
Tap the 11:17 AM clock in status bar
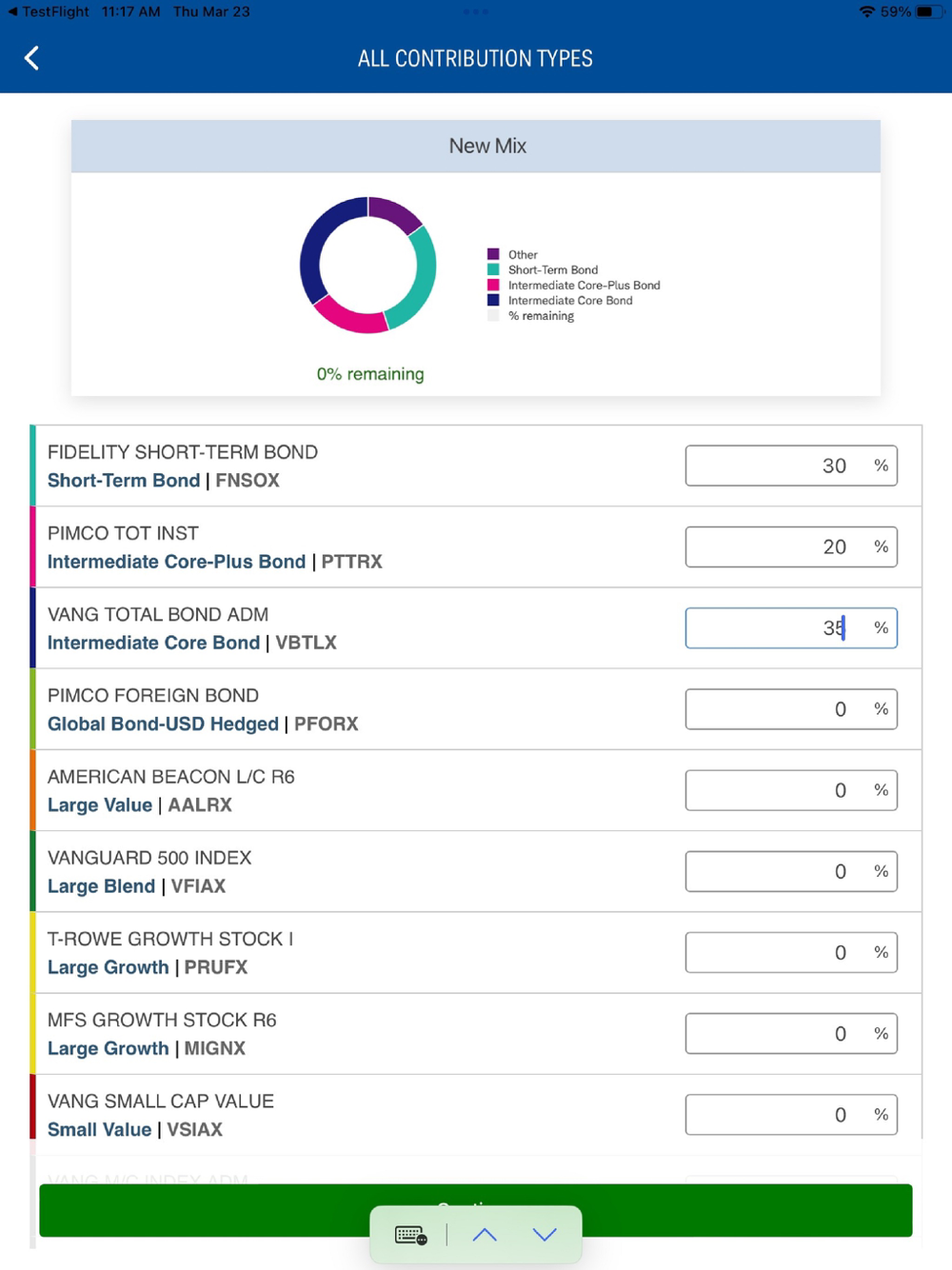130,11
